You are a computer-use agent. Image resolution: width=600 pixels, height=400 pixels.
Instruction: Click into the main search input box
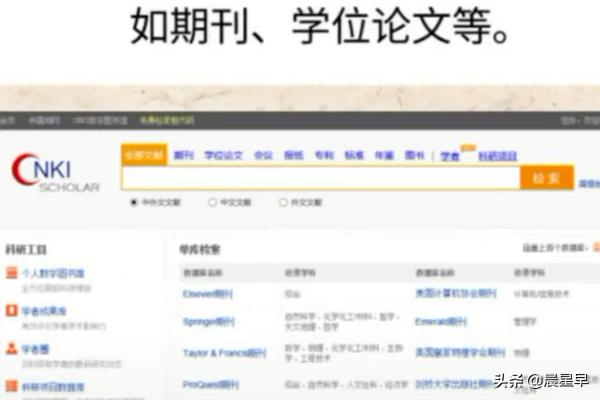[320, 178]
